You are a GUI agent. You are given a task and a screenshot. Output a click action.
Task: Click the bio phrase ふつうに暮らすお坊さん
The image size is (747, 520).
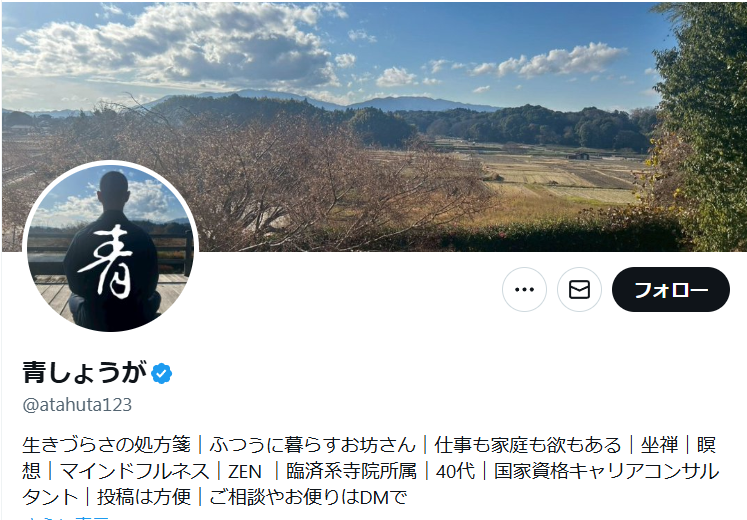pyautogui.click(x=312, y=445)
